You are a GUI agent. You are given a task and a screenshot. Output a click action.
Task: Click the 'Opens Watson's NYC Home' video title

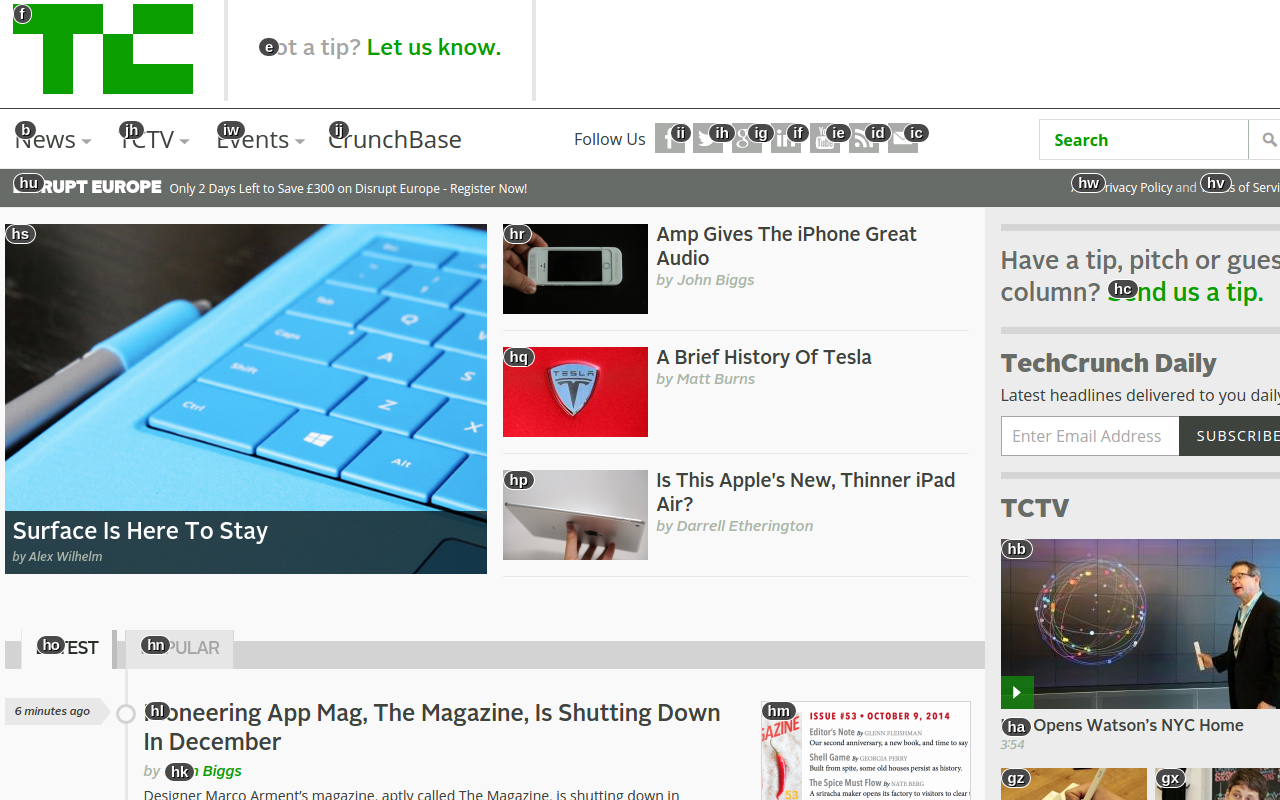[x=1123, y=725]
